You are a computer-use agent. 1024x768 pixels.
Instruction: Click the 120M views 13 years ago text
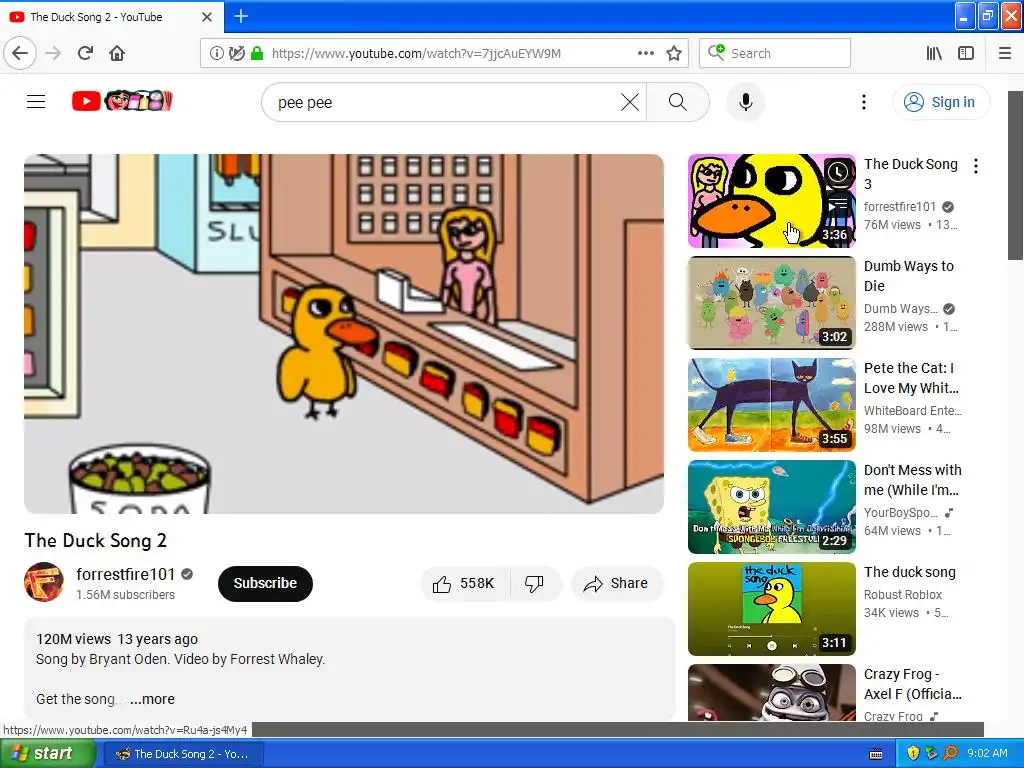coord(117,639)
